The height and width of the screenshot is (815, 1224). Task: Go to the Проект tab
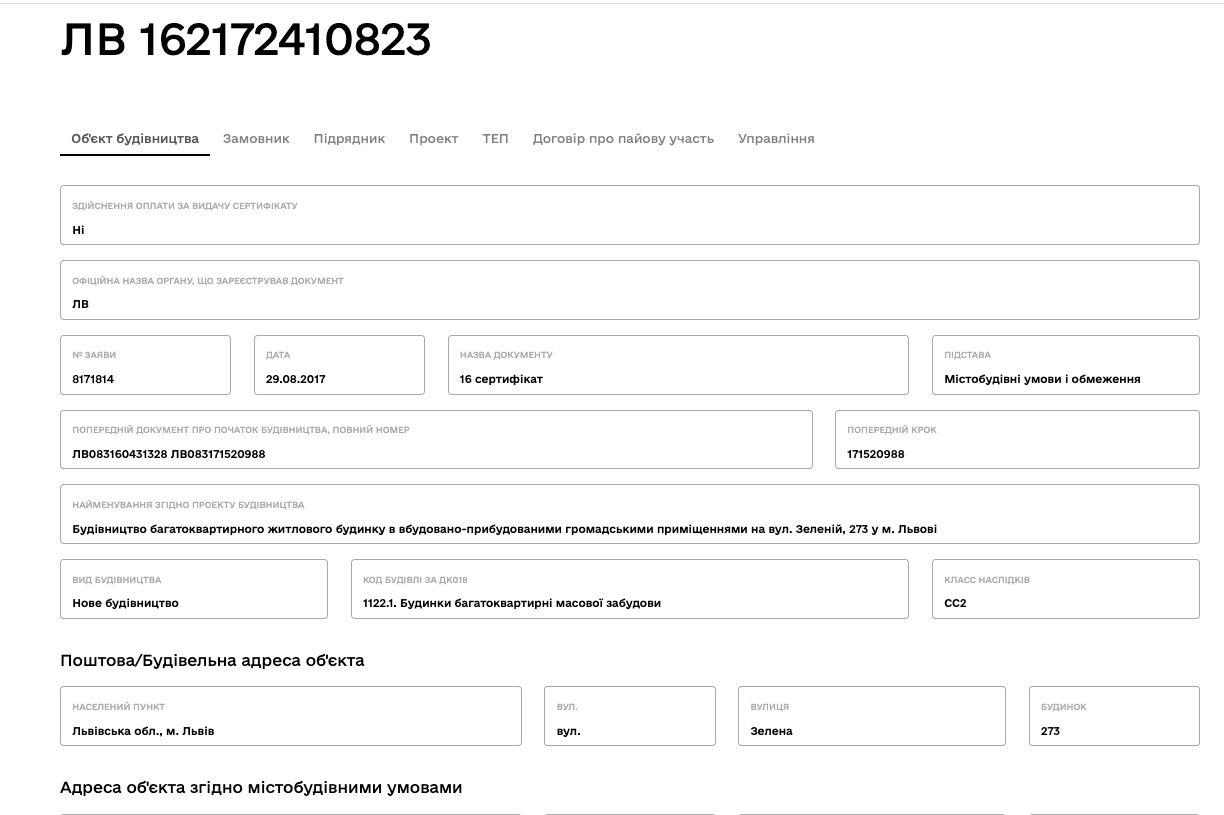[x=433, y=139]
